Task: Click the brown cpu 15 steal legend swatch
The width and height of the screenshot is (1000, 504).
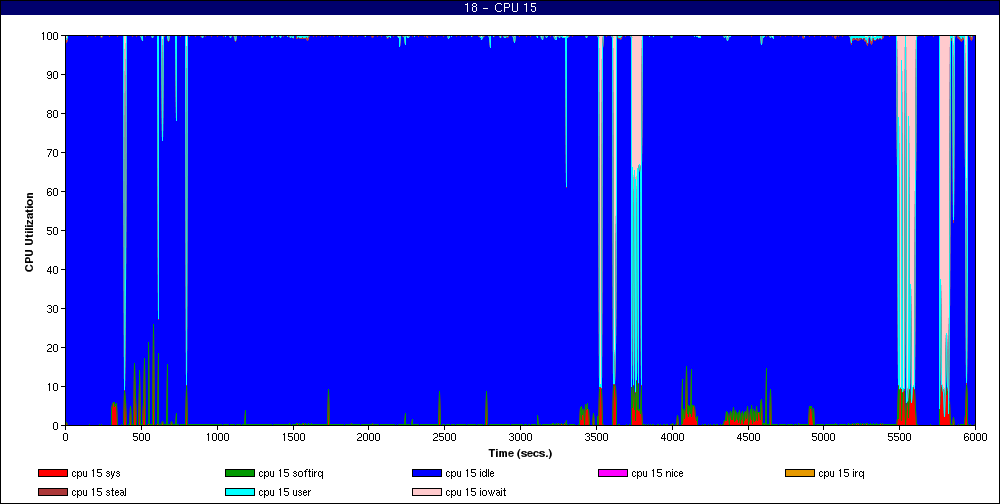Action: click(52, 493)
